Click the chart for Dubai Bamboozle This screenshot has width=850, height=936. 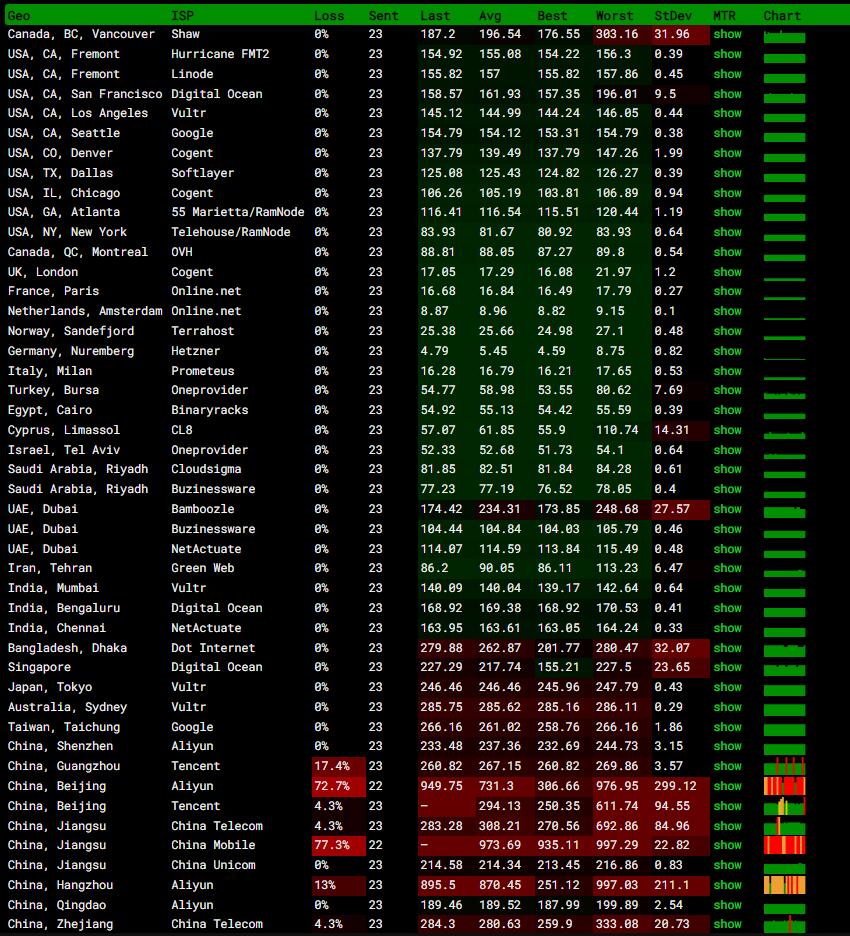[784, 512]
